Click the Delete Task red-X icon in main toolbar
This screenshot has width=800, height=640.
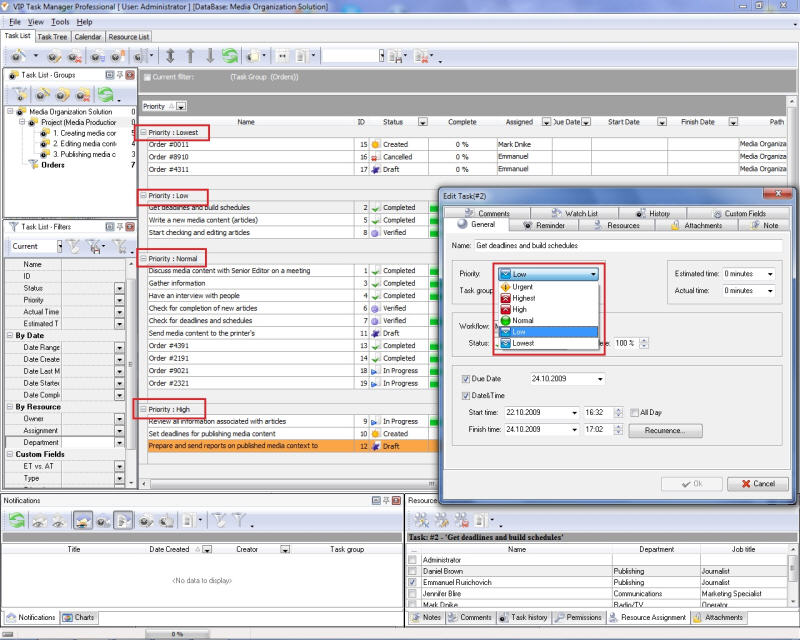point(74,56)
